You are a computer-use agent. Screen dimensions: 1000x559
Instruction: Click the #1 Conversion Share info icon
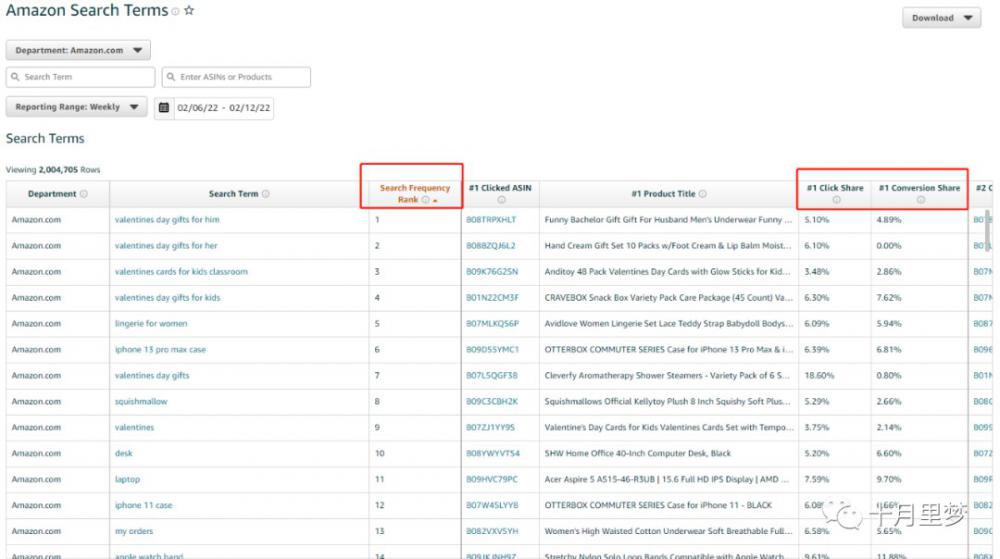tap(921, 200)
